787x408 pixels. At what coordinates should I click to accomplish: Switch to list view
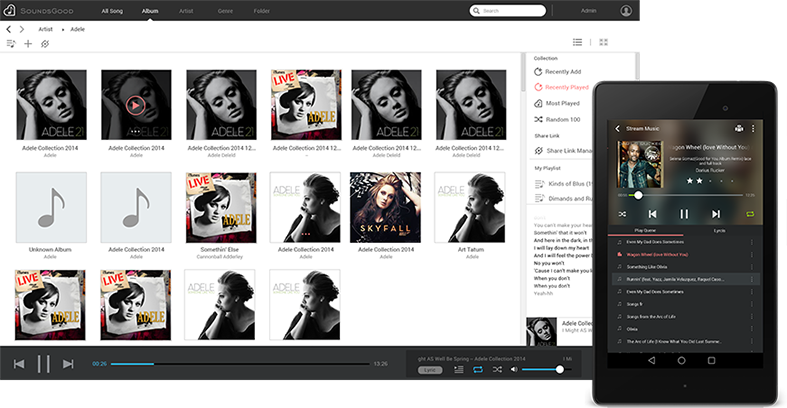(578, 42)
